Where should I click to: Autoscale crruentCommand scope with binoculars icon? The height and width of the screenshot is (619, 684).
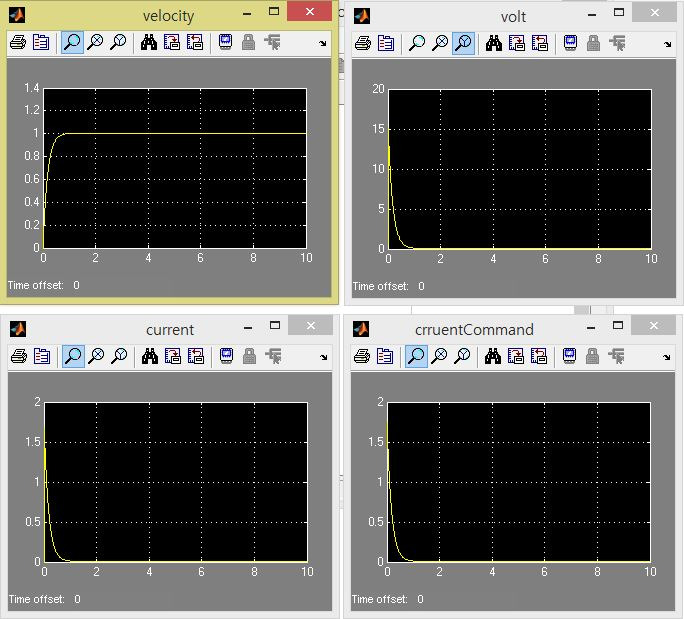[493, 356]
